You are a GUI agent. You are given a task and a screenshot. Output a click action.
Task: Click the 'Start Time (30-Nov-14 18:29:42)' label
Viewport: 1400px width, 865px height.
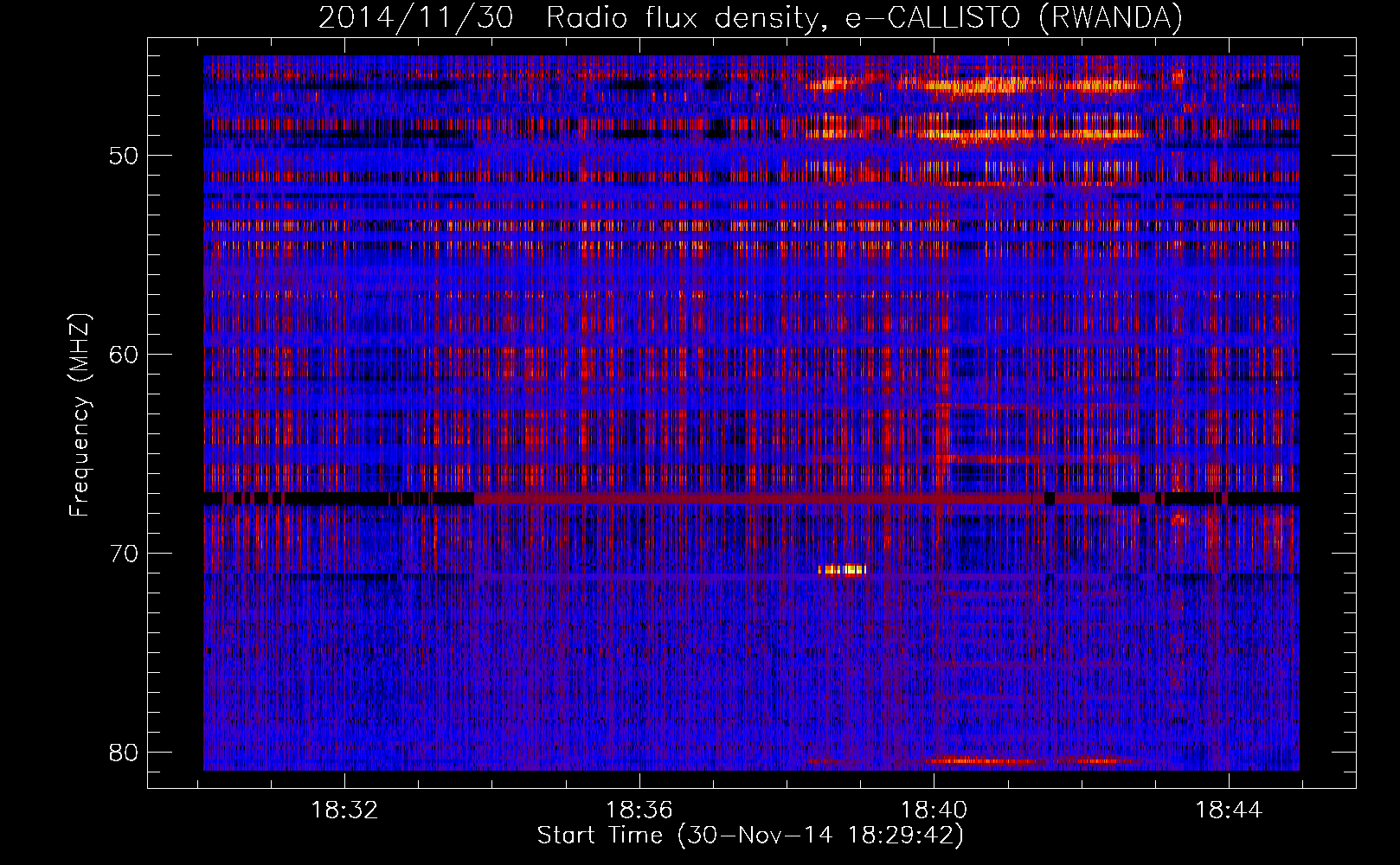point(750,836)
